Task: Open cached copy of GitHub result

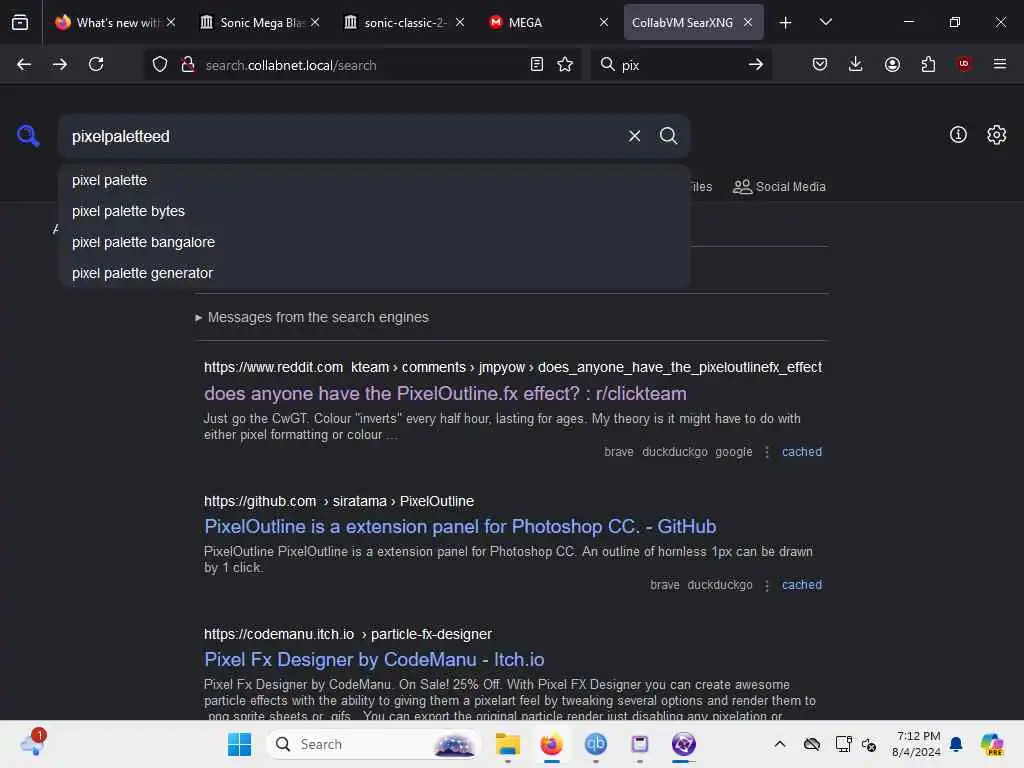Action: [x=801, y=585]
